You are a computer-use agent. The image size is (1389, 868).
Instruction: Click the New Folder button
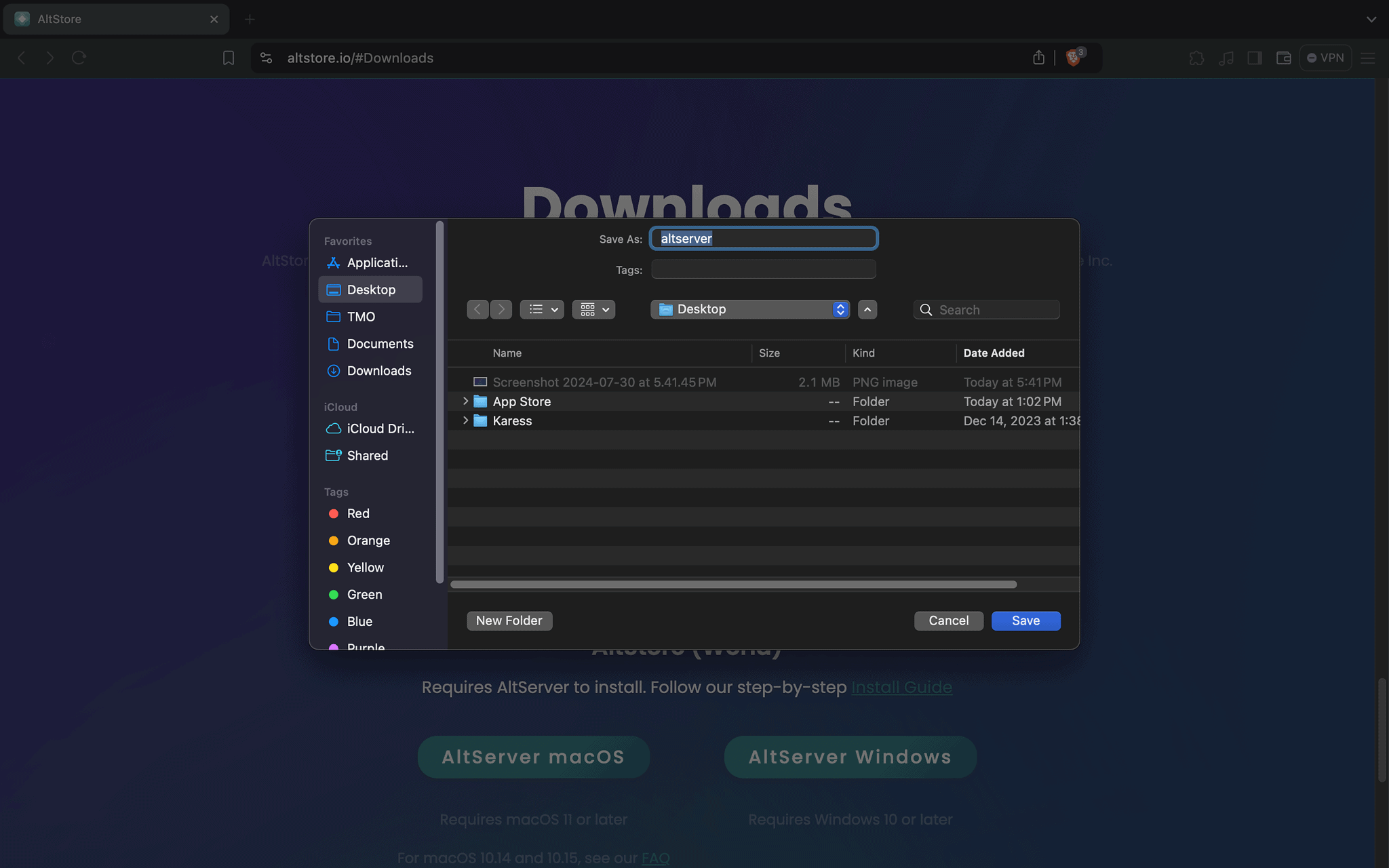(509, 620)
